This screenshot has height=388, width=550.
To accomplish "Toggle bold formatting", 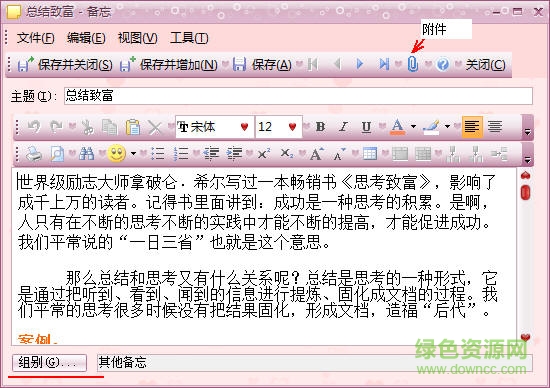I will click(320, 127).
